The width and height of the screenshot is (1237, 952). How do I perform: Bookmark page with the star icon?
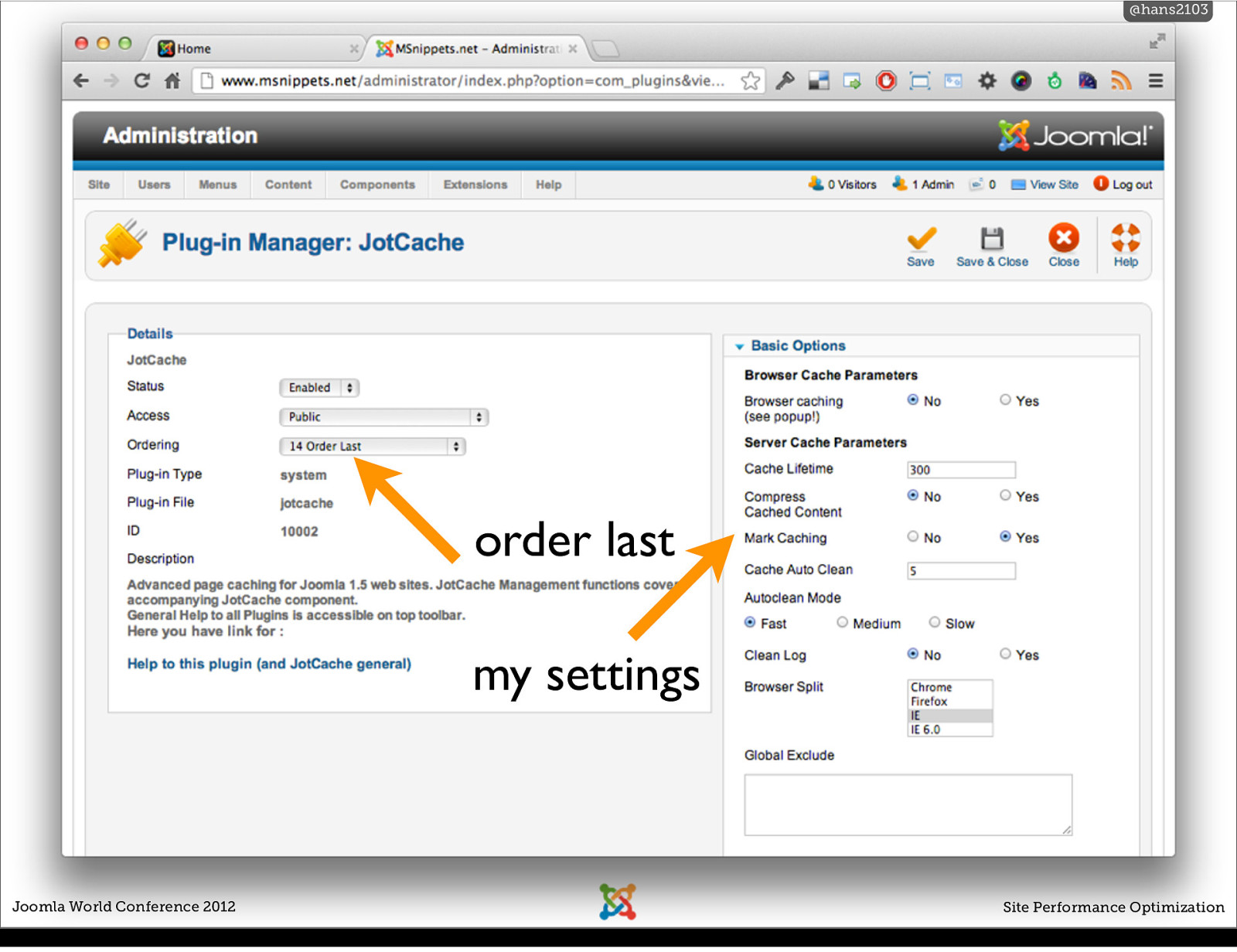point(750,80)
